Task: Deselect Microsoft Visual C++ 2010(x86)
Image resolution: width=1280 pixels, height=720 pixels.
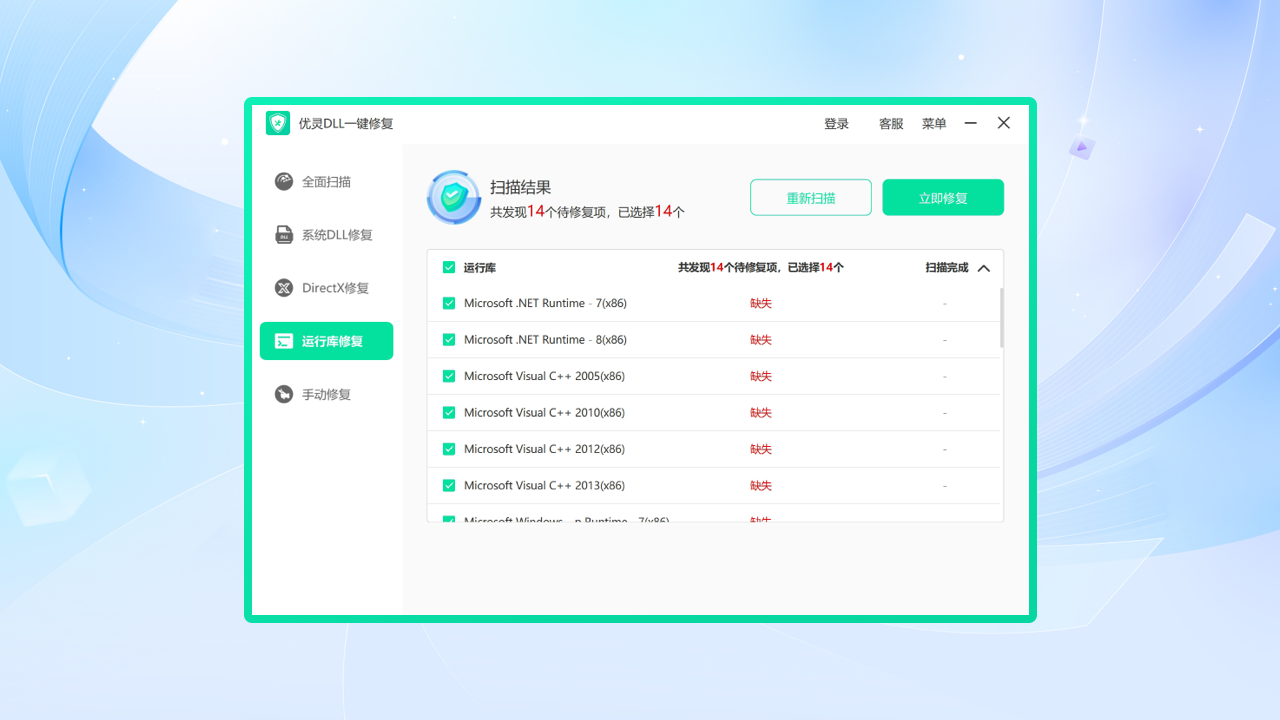Action: [449, 412]
